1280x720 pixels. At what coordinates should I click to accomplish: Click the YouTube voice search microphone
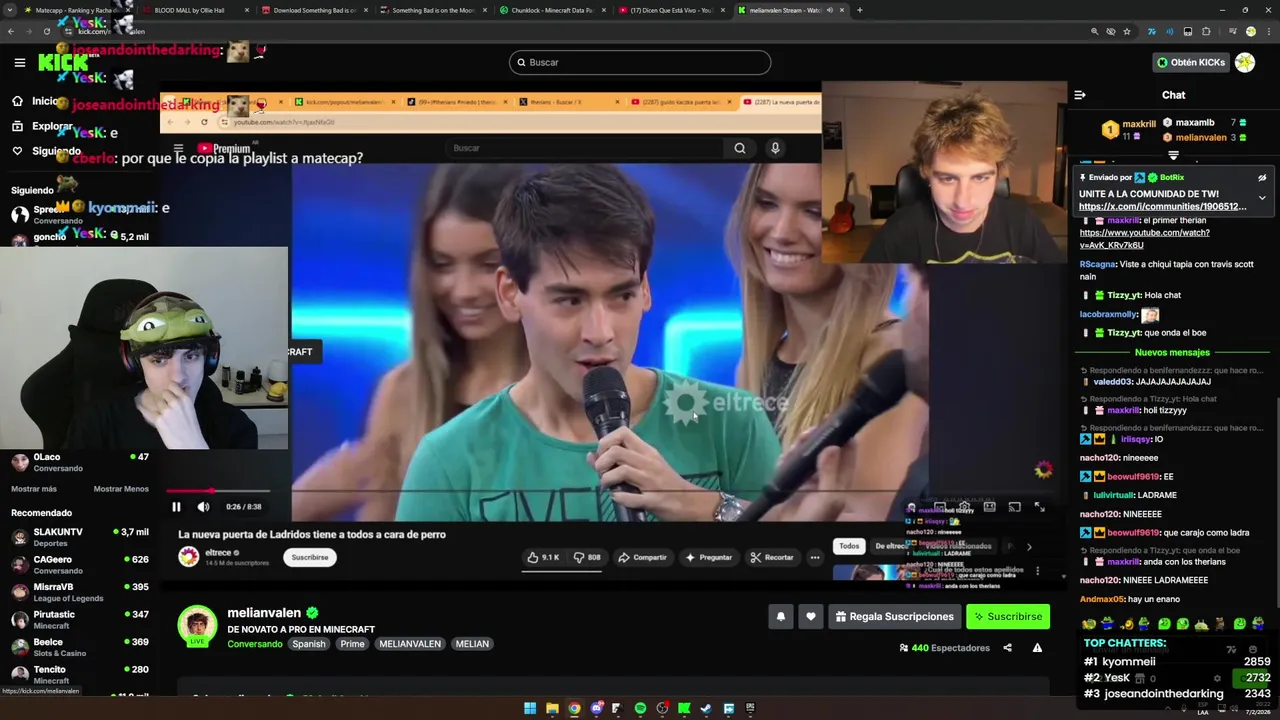pyautogui.click(x=775, y=148)
